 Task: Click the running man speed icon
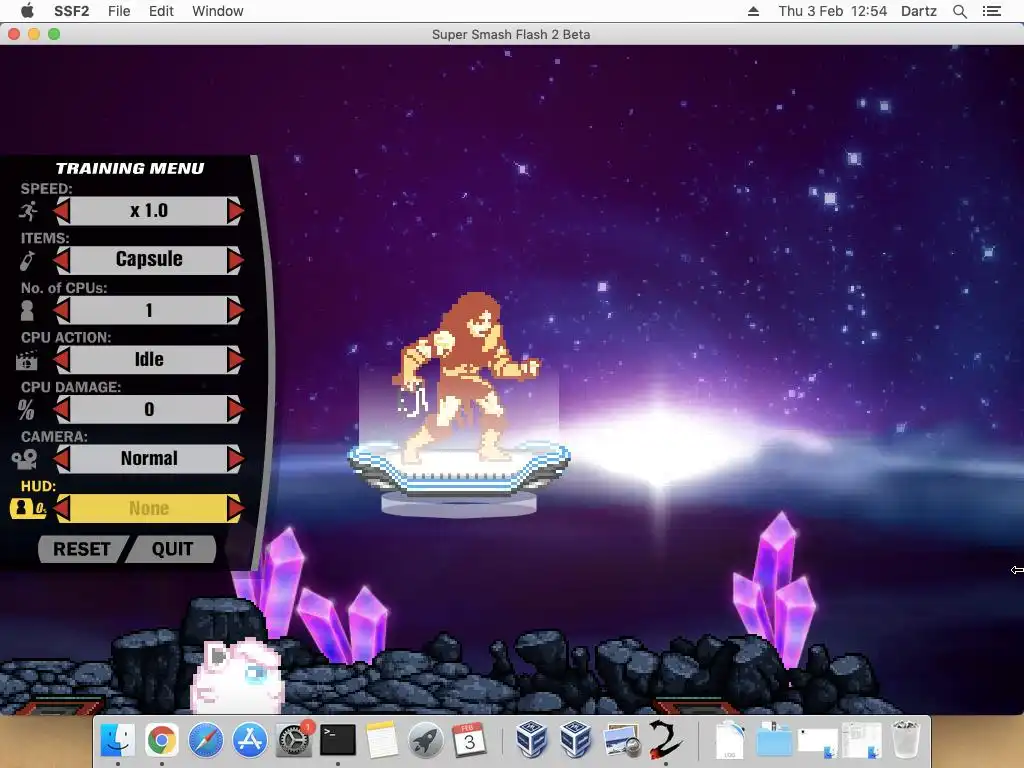click(28, 211)
